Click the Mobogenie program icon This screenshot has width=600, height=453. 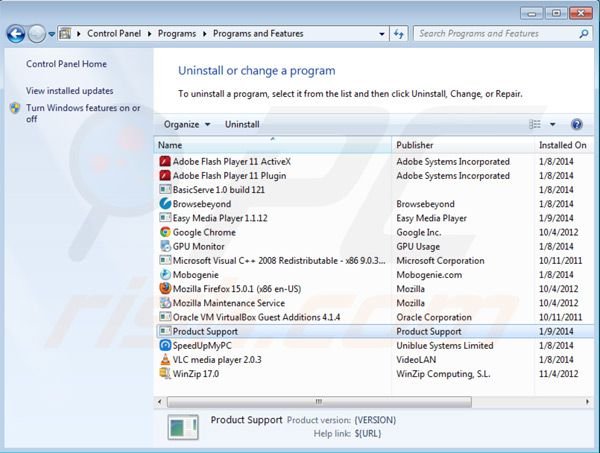165,274
